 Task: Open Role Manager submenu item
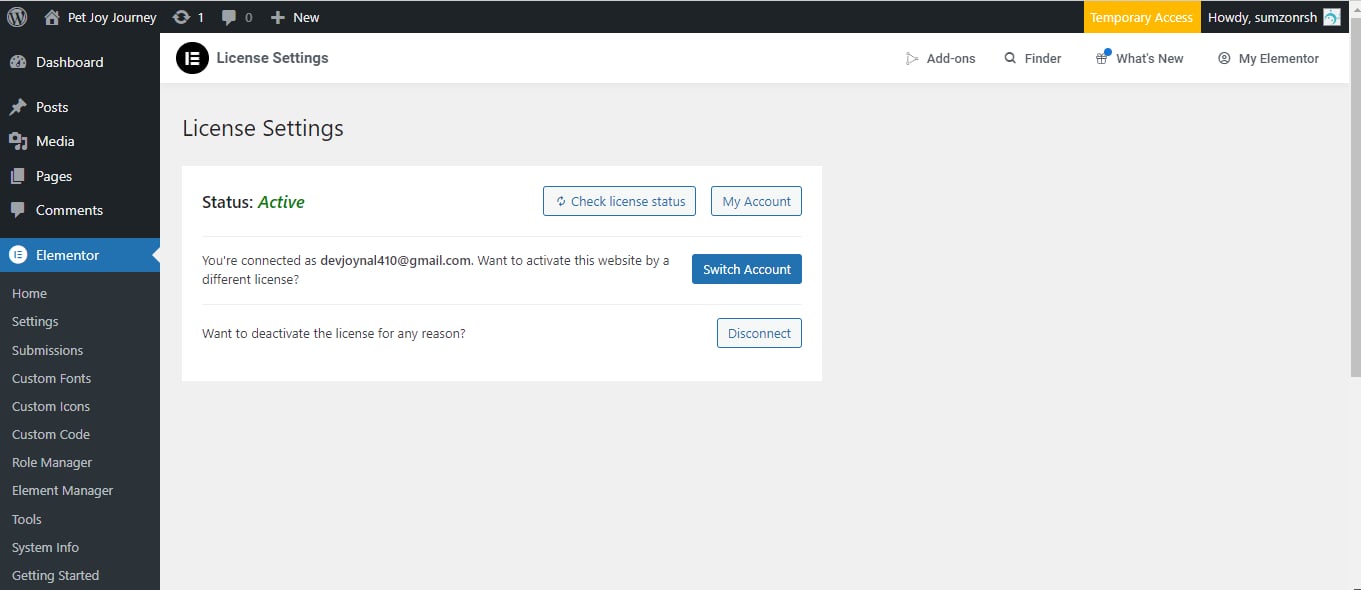52,462
